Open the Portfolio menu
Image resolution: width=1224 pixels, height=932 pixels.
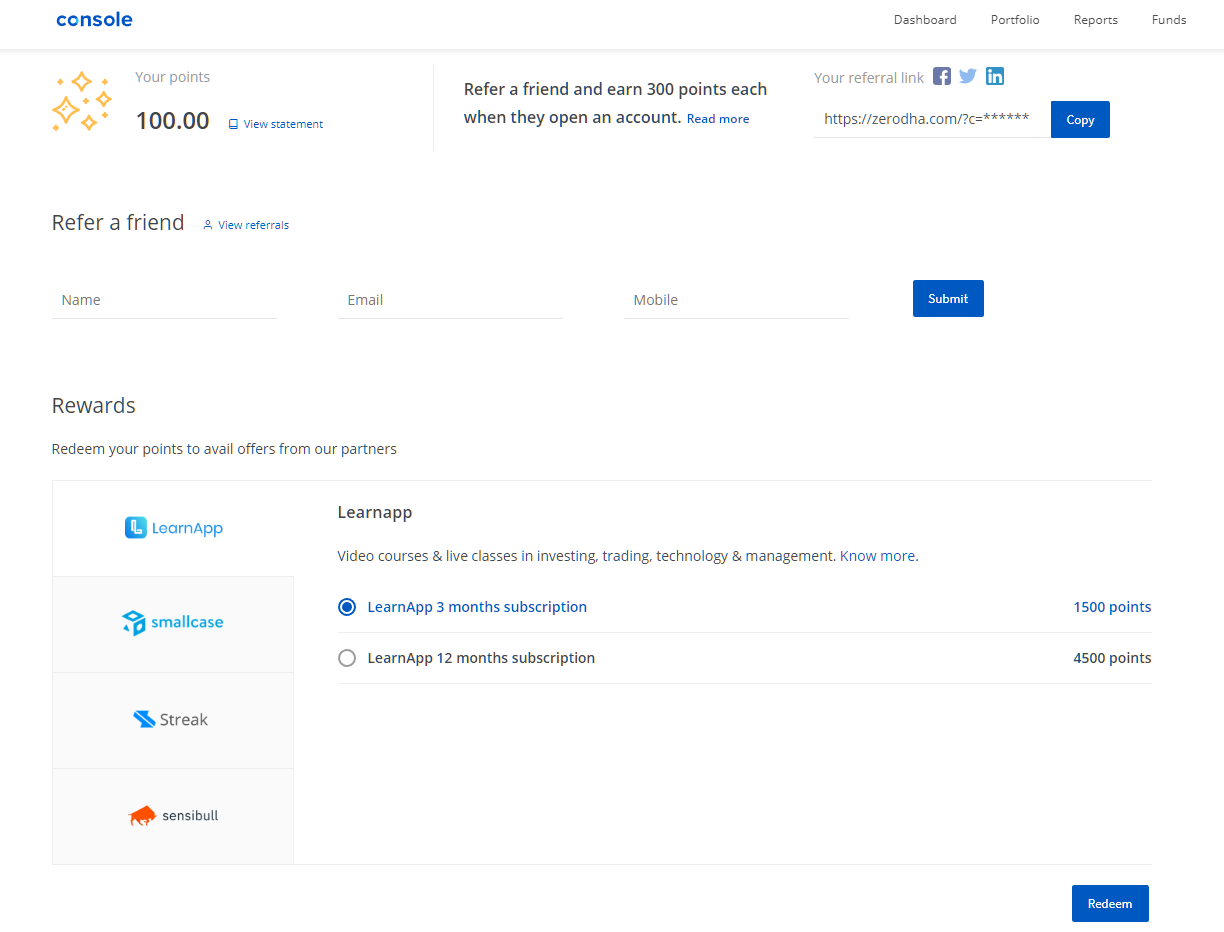[x=1015, y=20]
